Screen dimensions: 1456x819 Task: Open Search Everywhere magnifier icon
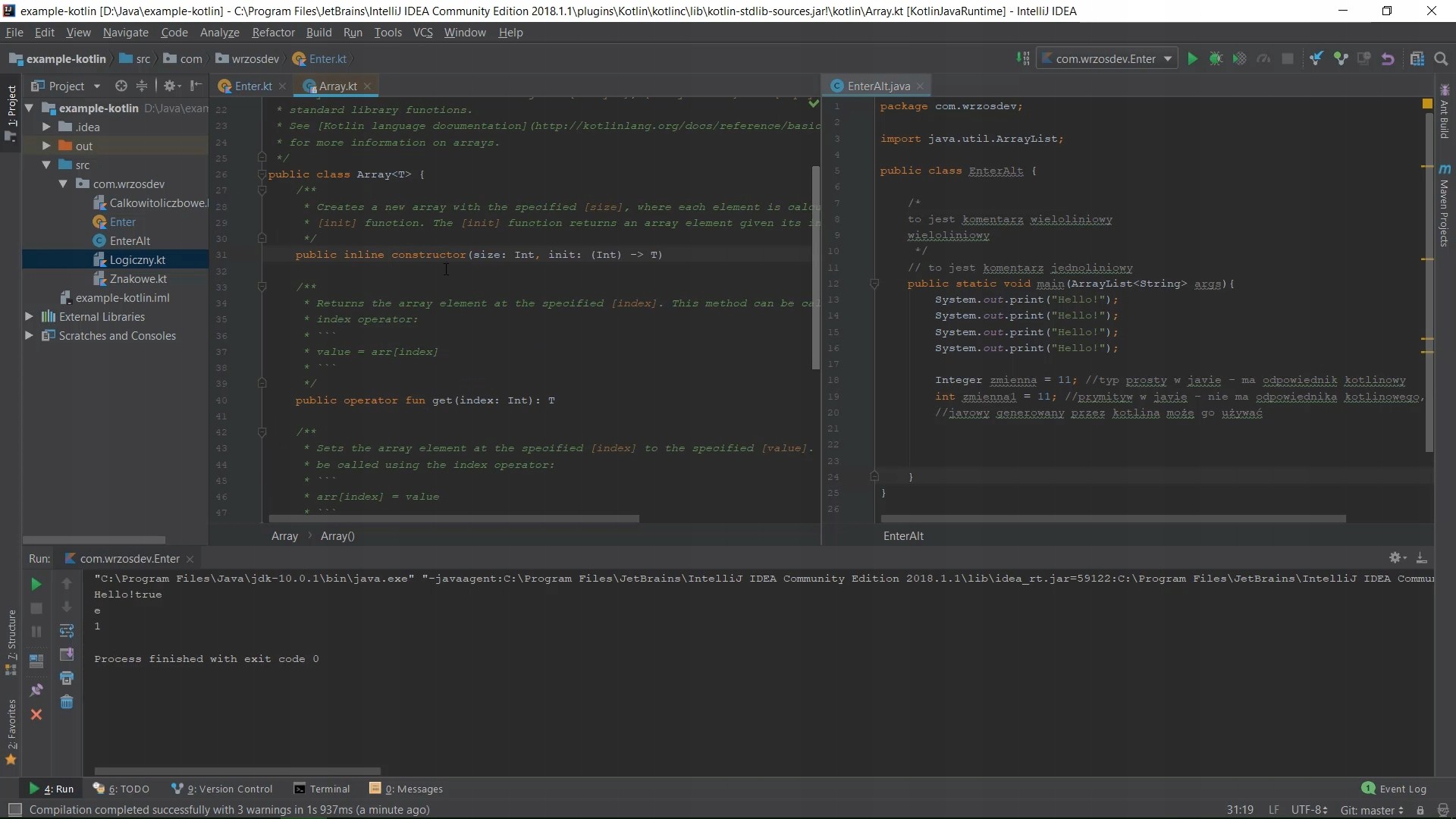(1442, 59)
